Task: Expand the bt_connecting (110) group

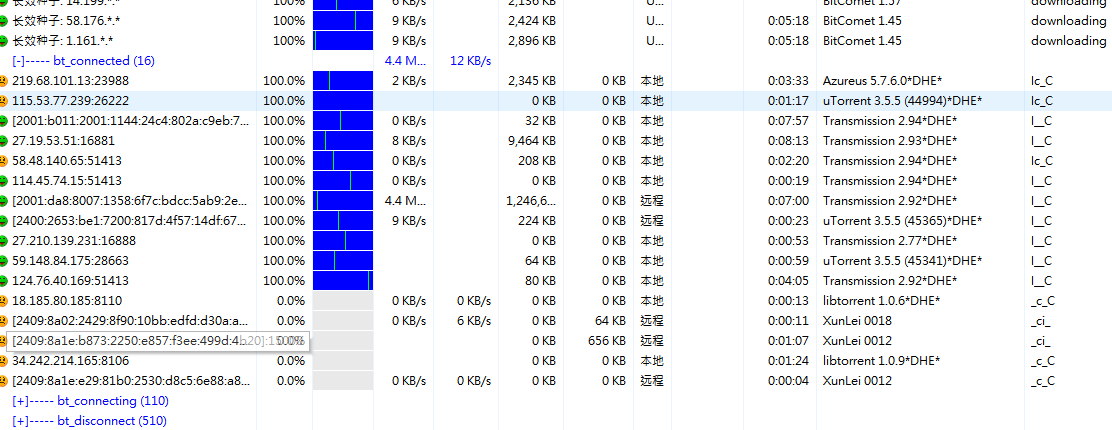Action: (20, 401)
